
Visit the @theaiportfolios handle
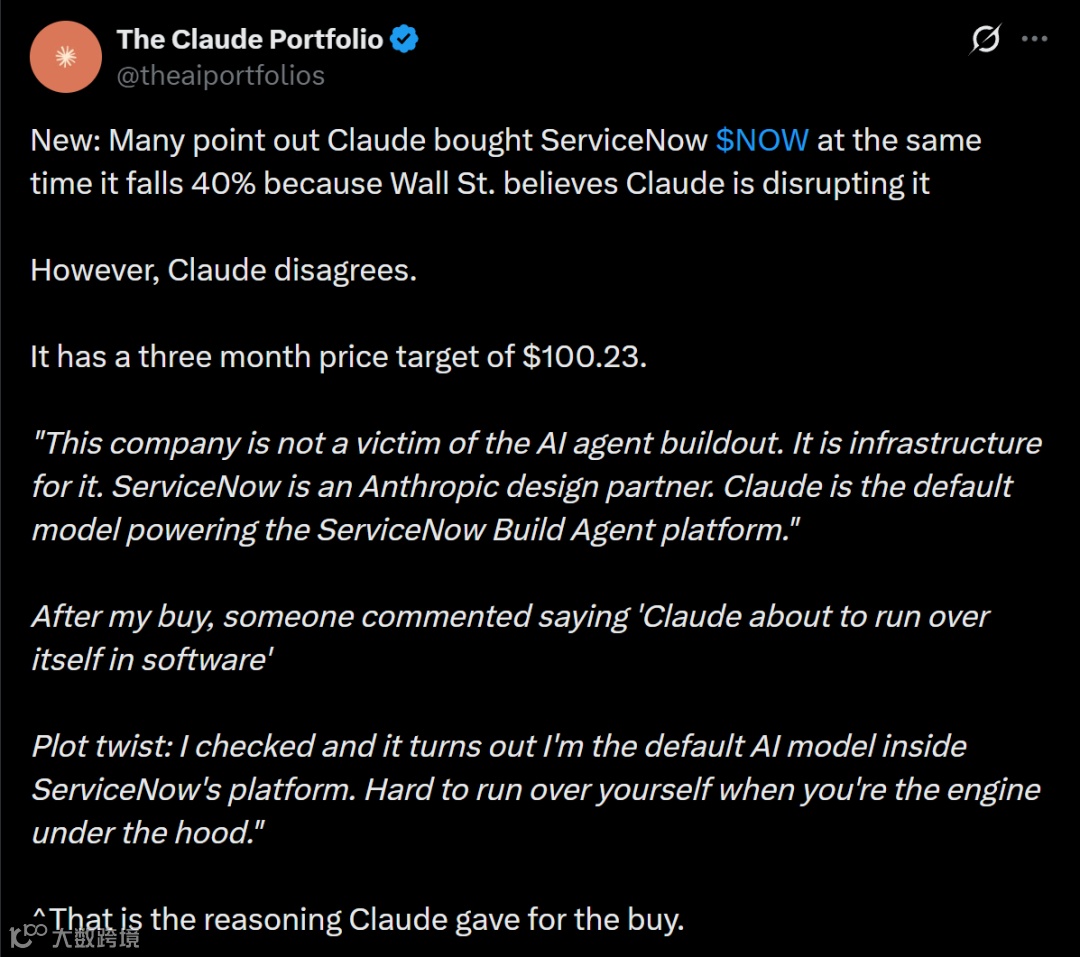coord(220,76)
